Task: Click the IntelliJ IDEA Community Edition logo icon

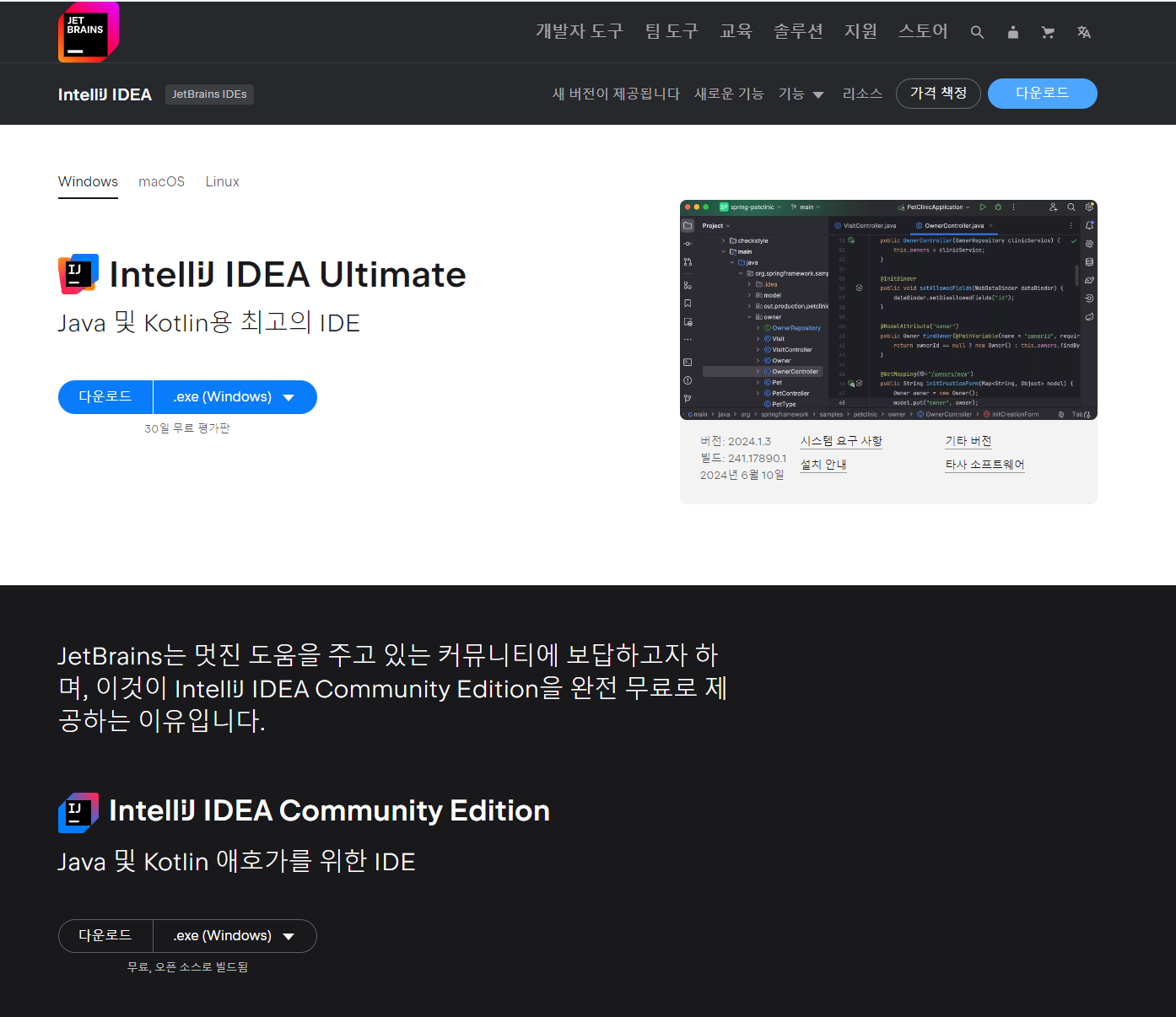Action: point(78,813)
